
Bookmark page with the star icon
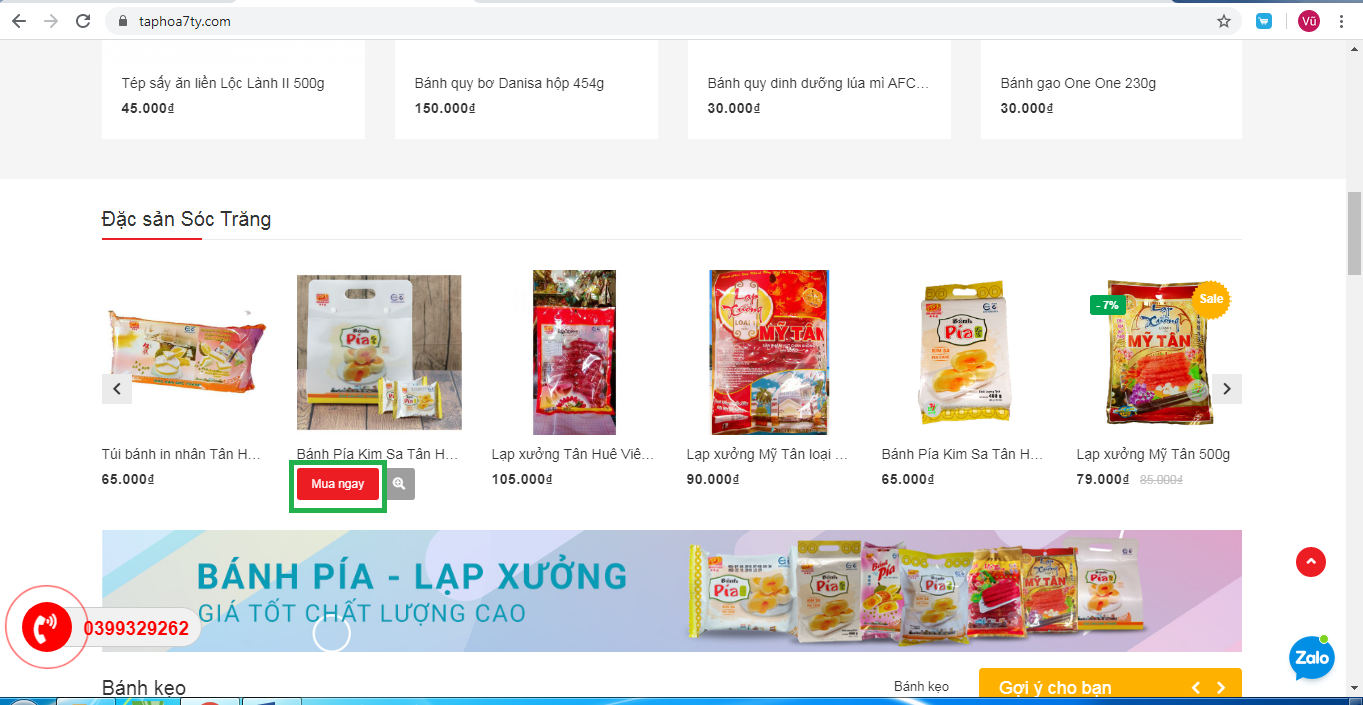tap(1223, 21)
